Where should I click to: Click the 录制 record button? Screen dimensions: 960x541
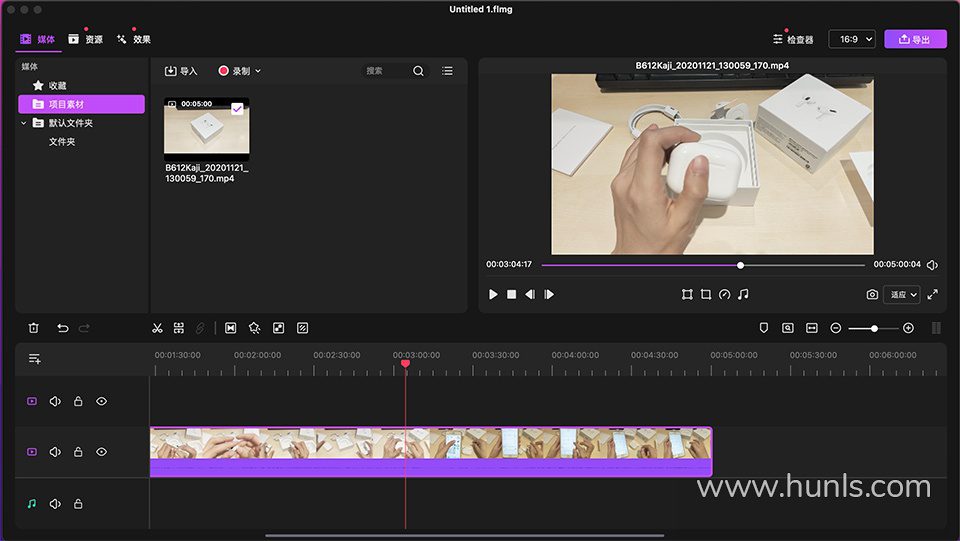[234, 71]
